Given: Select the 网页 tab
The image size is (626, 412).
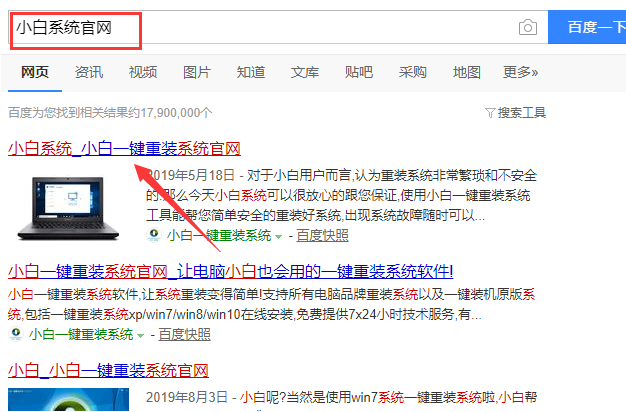Looking at the screenshot, I should tap(35, 72).
